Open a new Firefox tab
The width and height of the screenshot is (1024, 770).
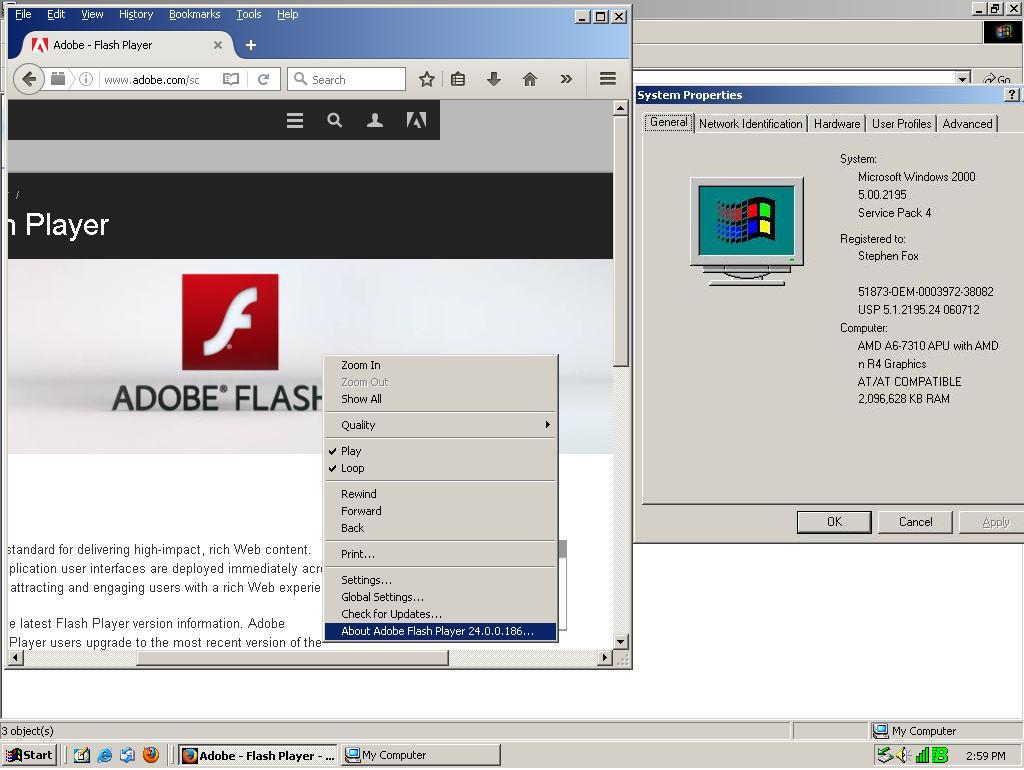tap(251, 45)
